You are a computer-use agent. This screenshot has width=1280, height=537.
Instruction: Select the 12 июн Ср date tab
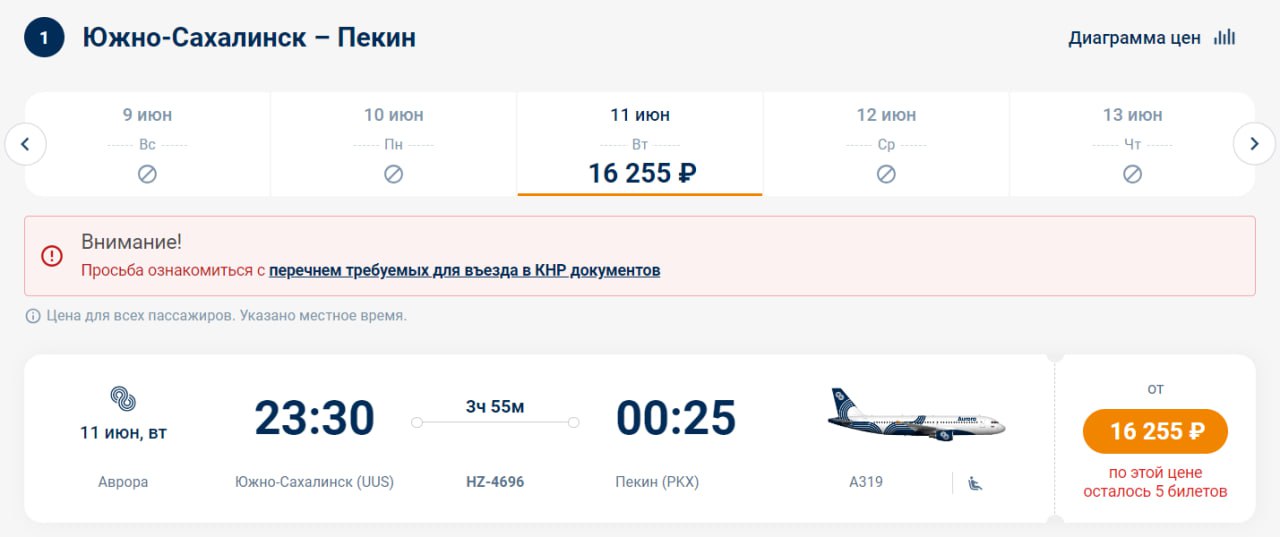886,145
